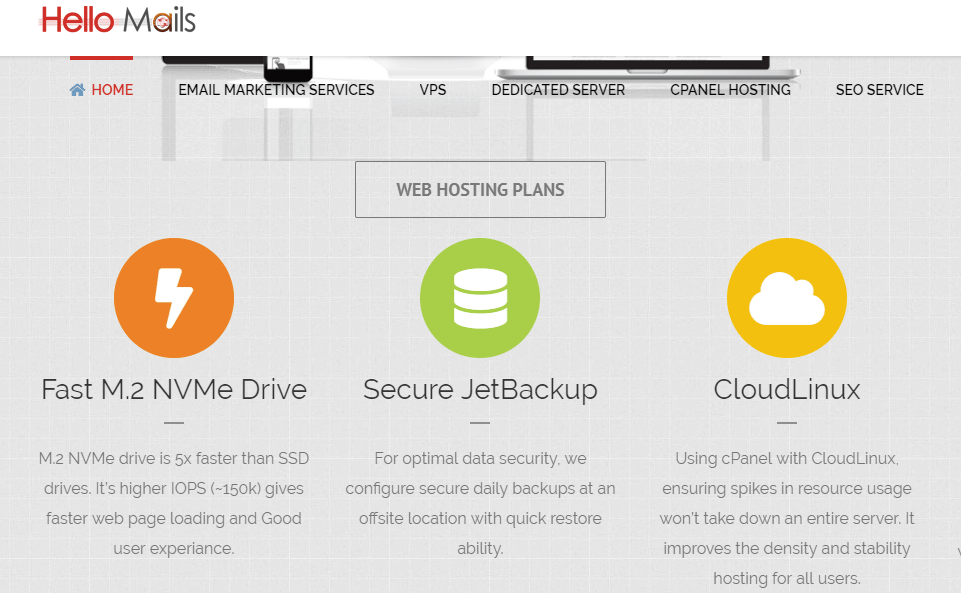Screen dimensions: 961x593
Task: Click the orange lightning bolt icon
Action: 174,298
